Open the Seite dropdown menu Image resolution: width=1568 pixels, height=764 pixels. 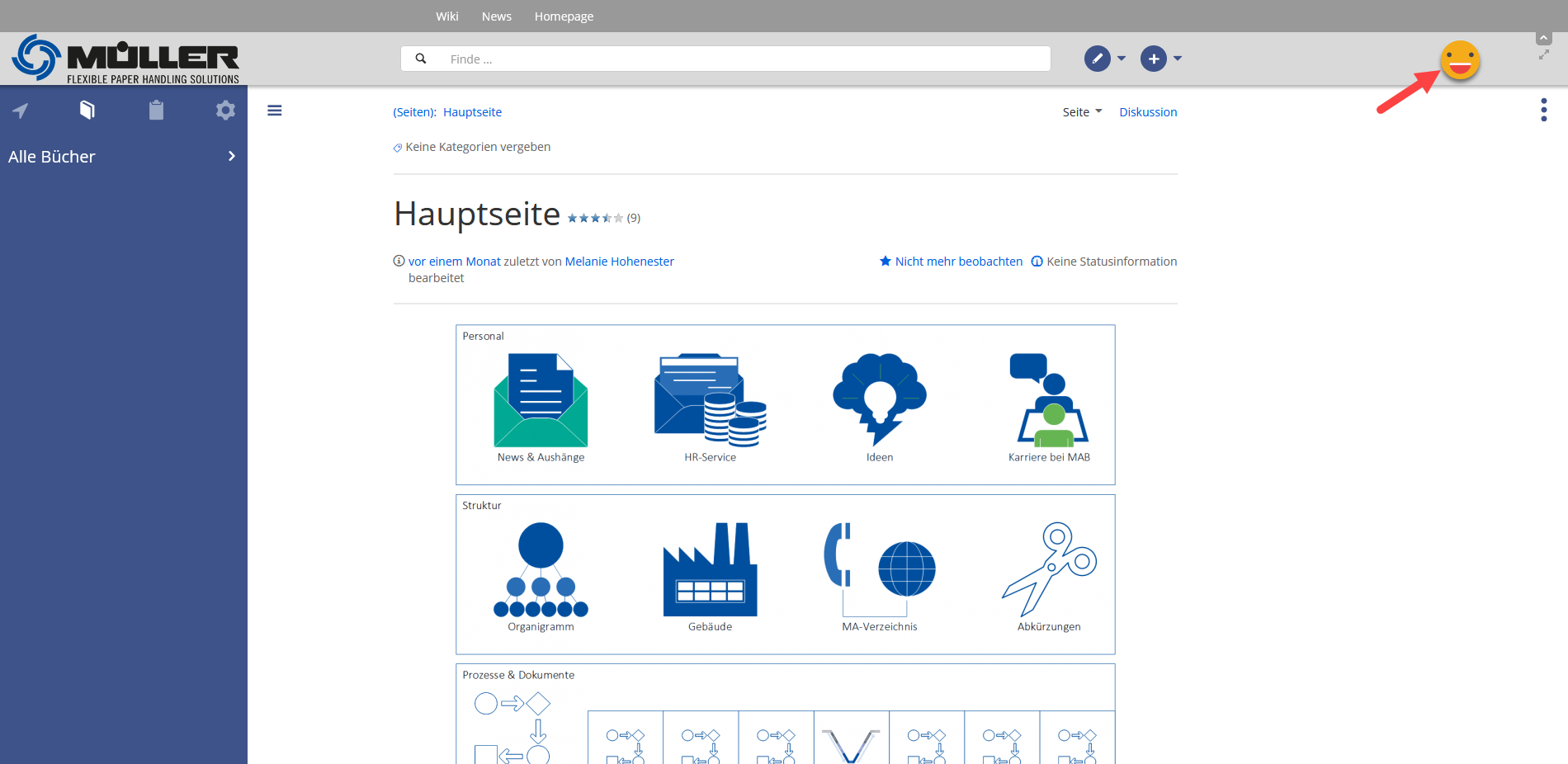click(x=1081, y=112)
